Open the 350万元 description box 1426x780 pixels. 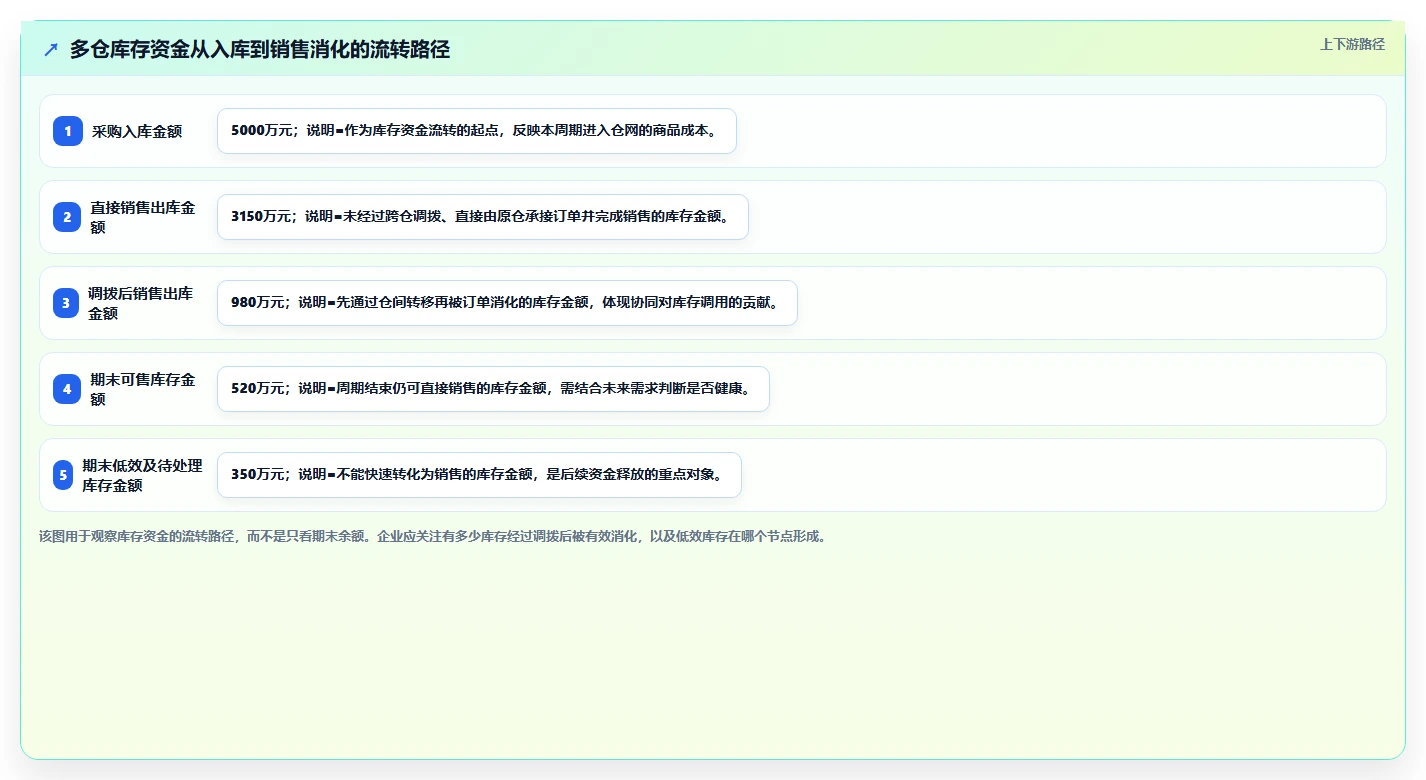coord(479,475)
